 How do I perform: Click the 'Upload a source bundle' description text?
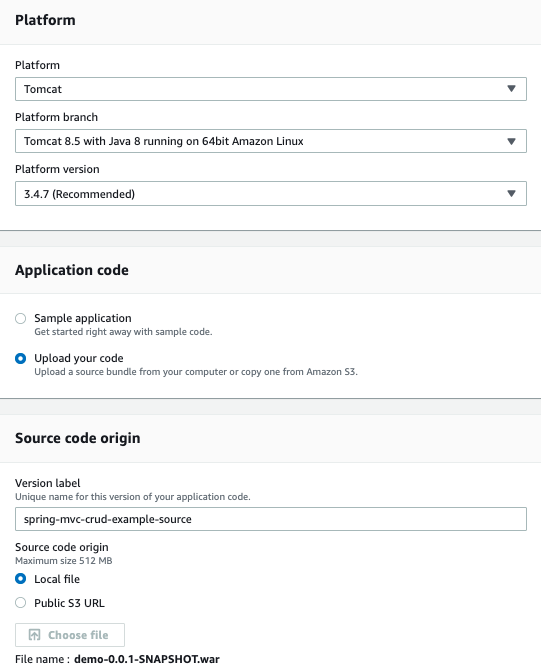(x=196, y=371)
